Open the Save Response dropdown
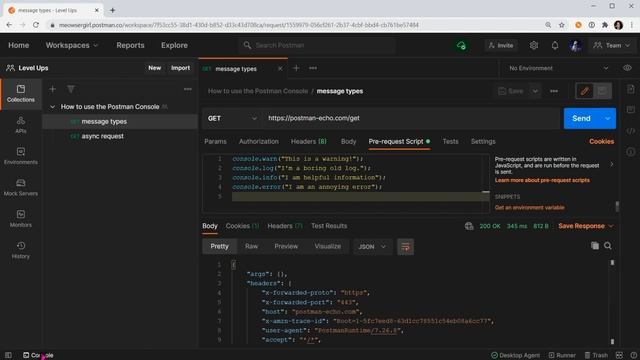The width and height of the screenshot is (640, 360). tap(586, 226)
